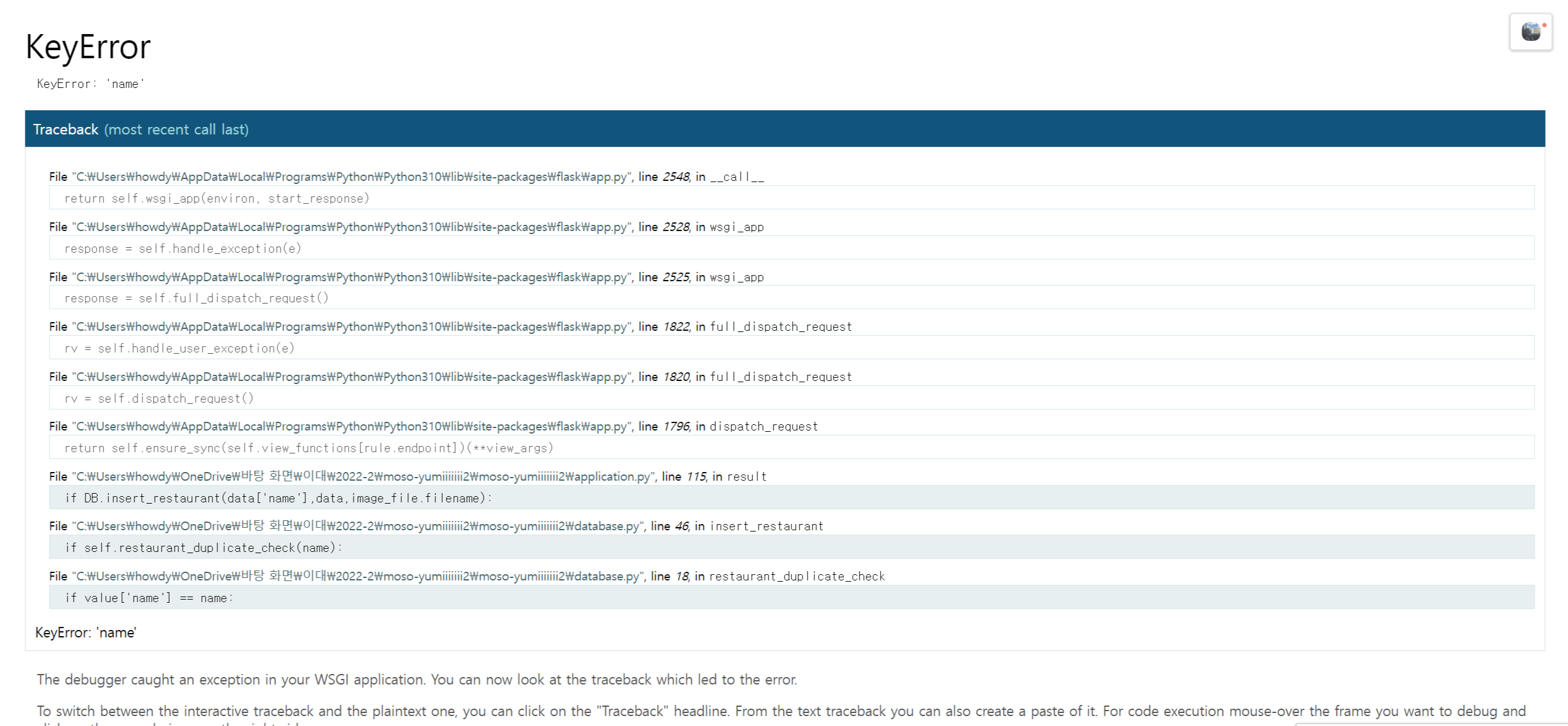The height and width of the screenshot is (726, 1568).
Task: Click code line 'rv = self.handle_user_exception(e)'
Action: pyautogui.click(x=180, y=348)
